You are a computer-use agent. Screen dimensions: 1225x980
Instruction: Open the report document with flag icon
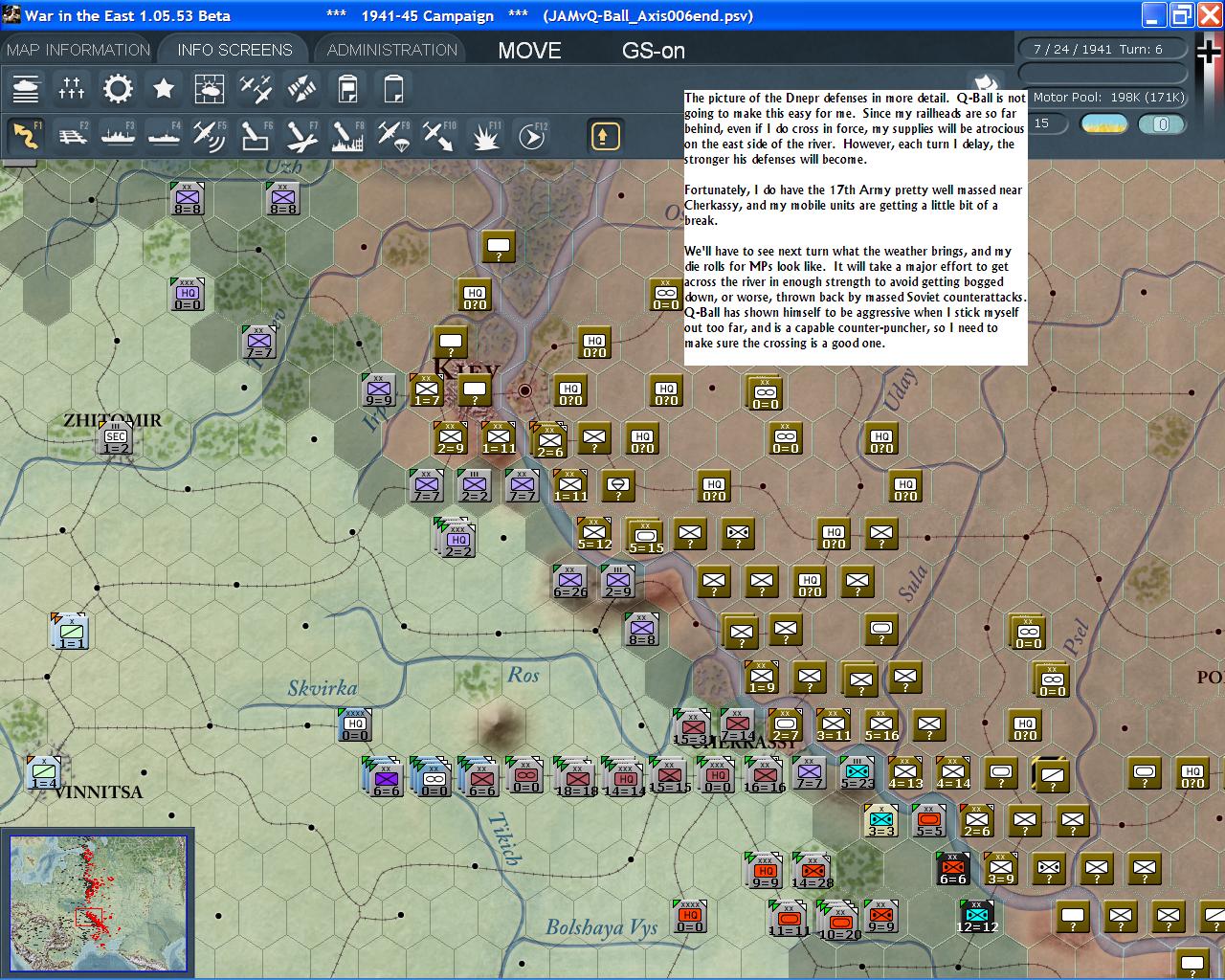(x=347, y=89)
